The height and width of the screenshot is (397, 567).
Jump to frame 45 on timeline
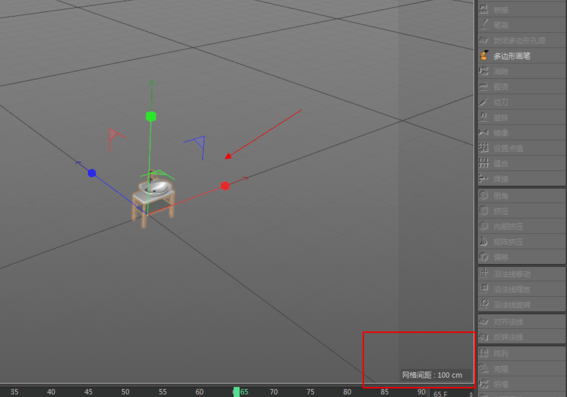pyautogui.click(x=89, y=392)
